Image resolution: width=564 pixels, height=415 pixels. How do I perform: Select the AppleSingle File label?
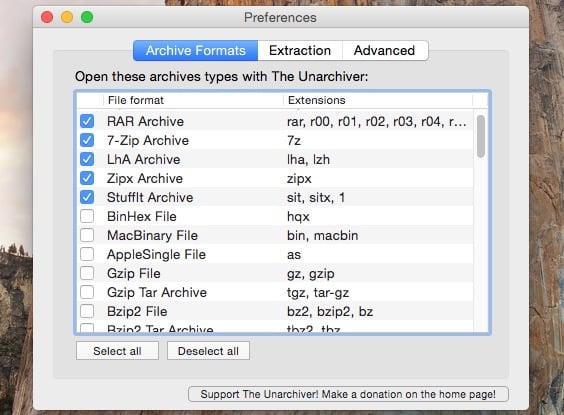[x=156, y=255]
